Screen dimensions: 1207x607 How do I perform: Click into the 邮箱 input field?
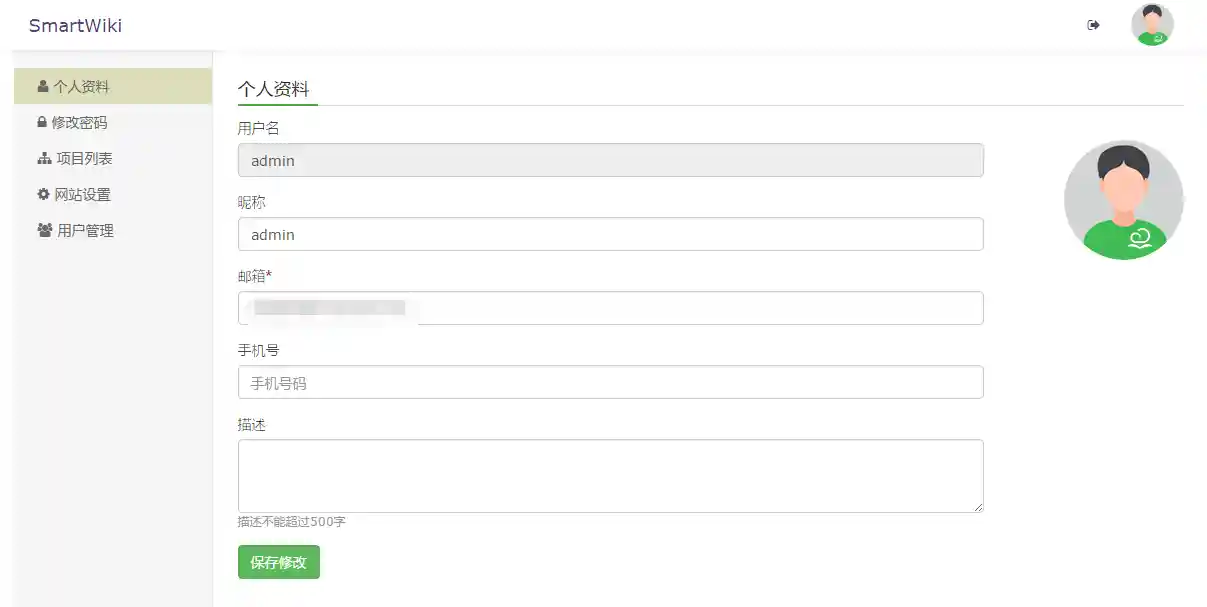pos(610,308)
